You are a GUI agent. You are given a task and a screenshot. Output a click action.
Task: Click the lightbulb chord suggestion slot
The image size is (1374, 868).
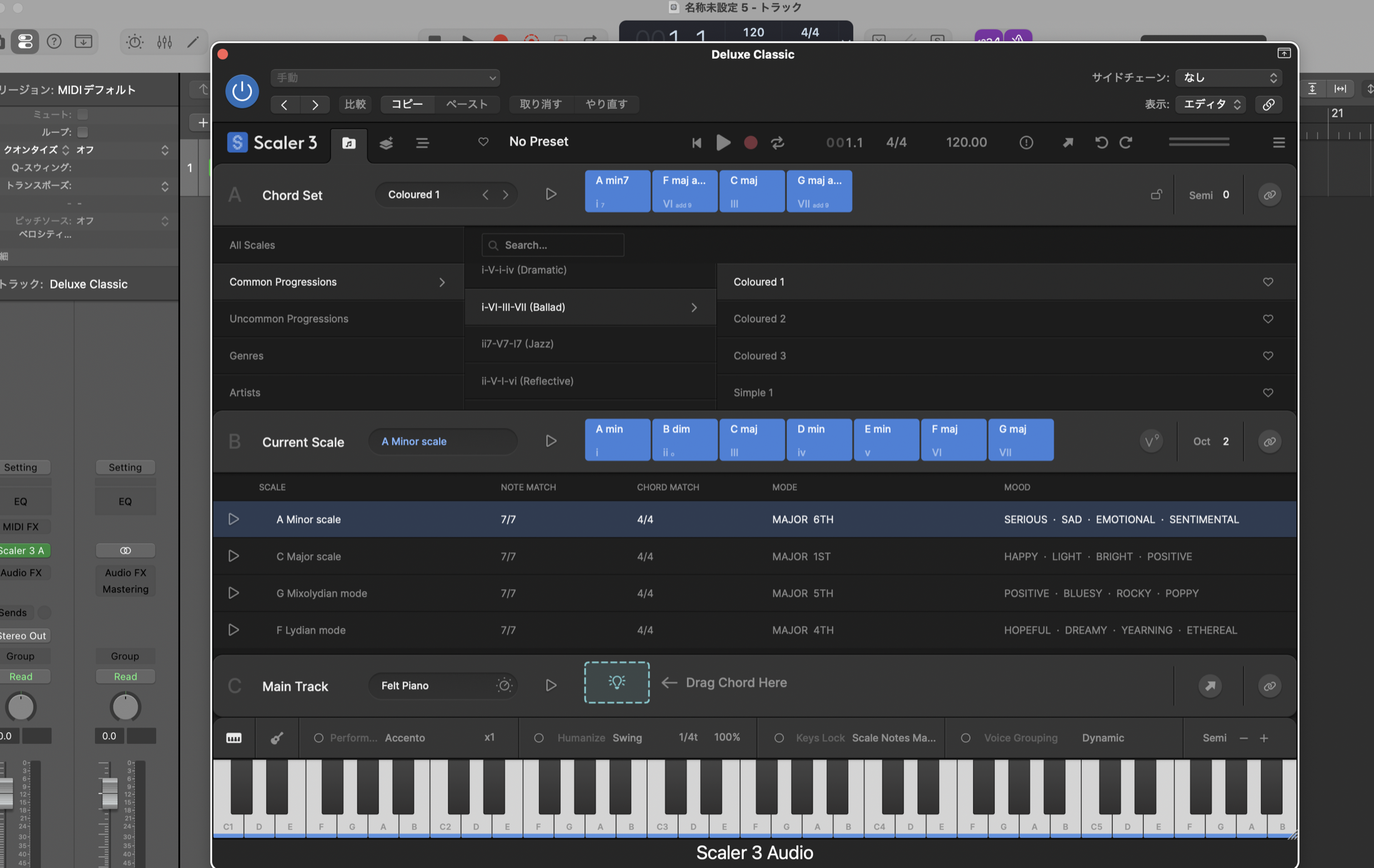616,683
